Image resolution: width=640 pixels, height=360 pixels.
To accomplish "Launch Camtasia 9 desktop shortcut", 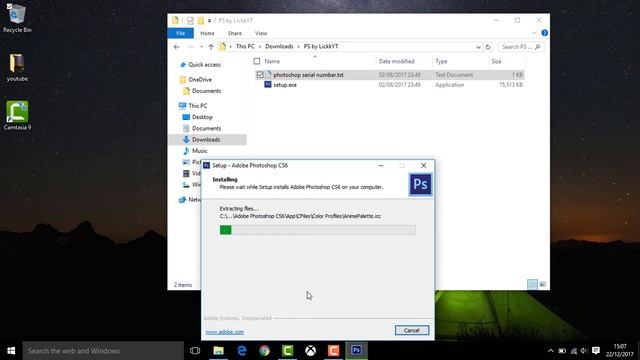I will pos(17,116).
